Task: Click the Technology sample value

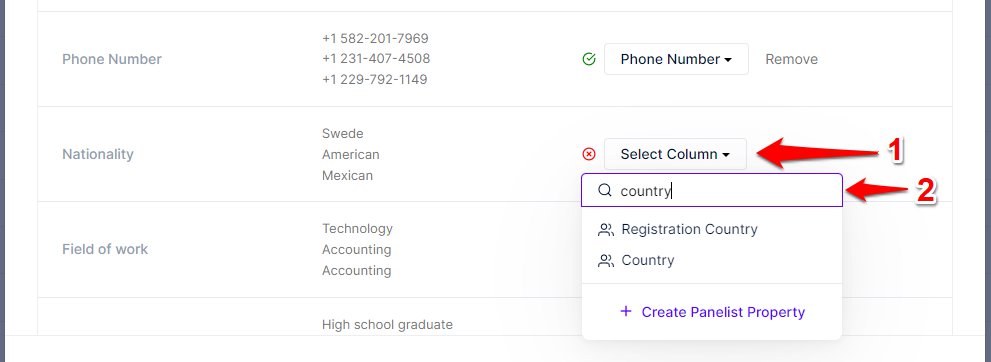Action: click(x=357, y=229)
